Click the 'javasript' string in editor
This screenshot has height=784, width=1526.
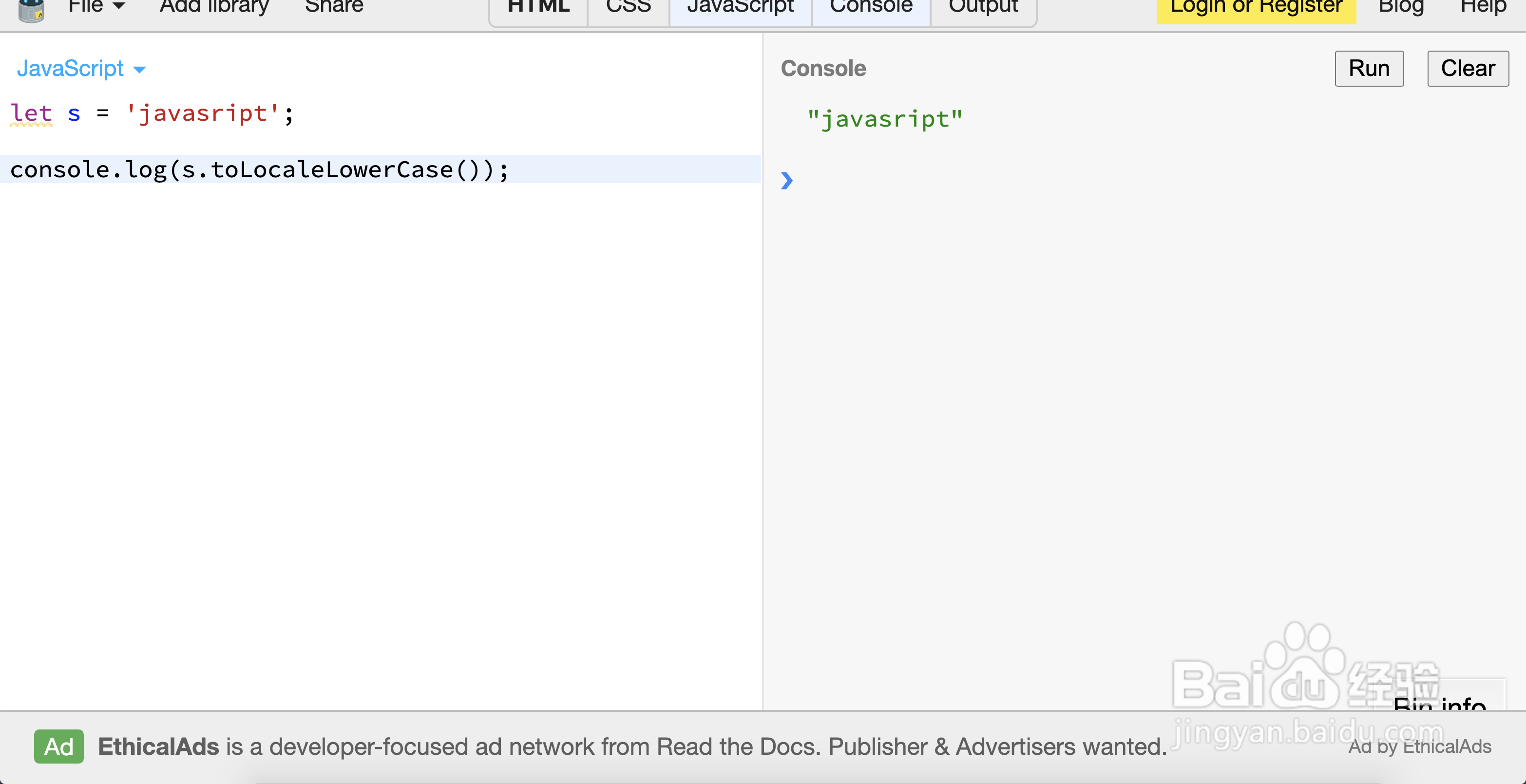[202, 113]
